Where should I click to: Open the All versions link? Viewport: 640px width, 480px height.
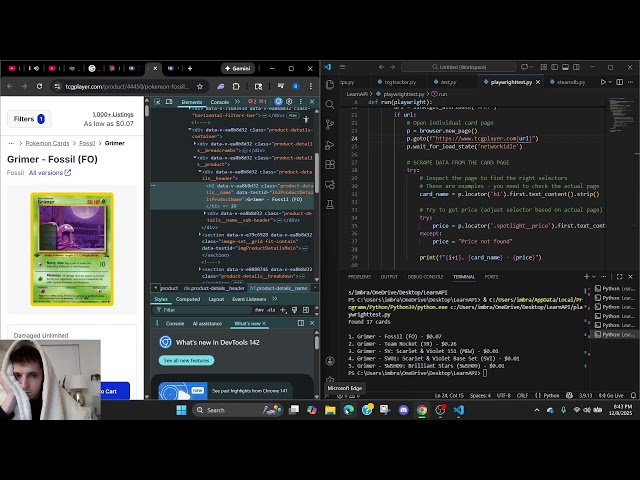pyautogui.click(x=50, y=173)
